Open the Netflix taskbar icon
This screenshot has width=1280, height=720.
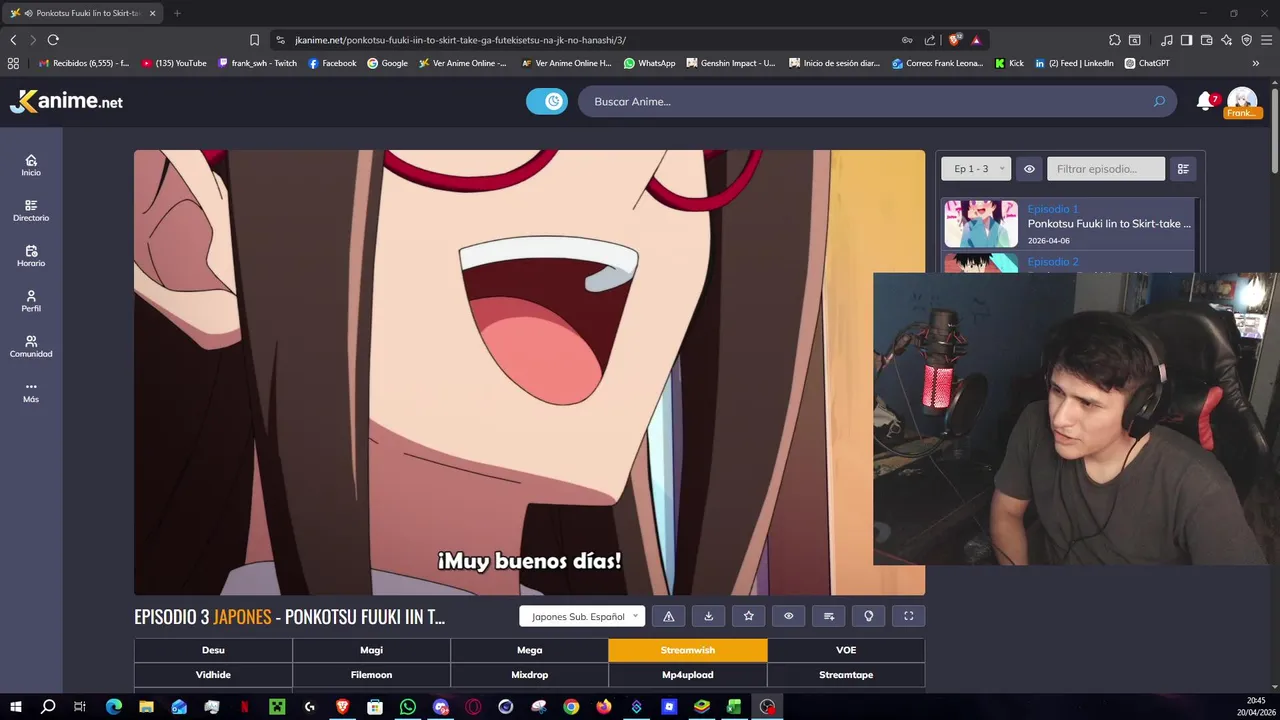(244, 707)
